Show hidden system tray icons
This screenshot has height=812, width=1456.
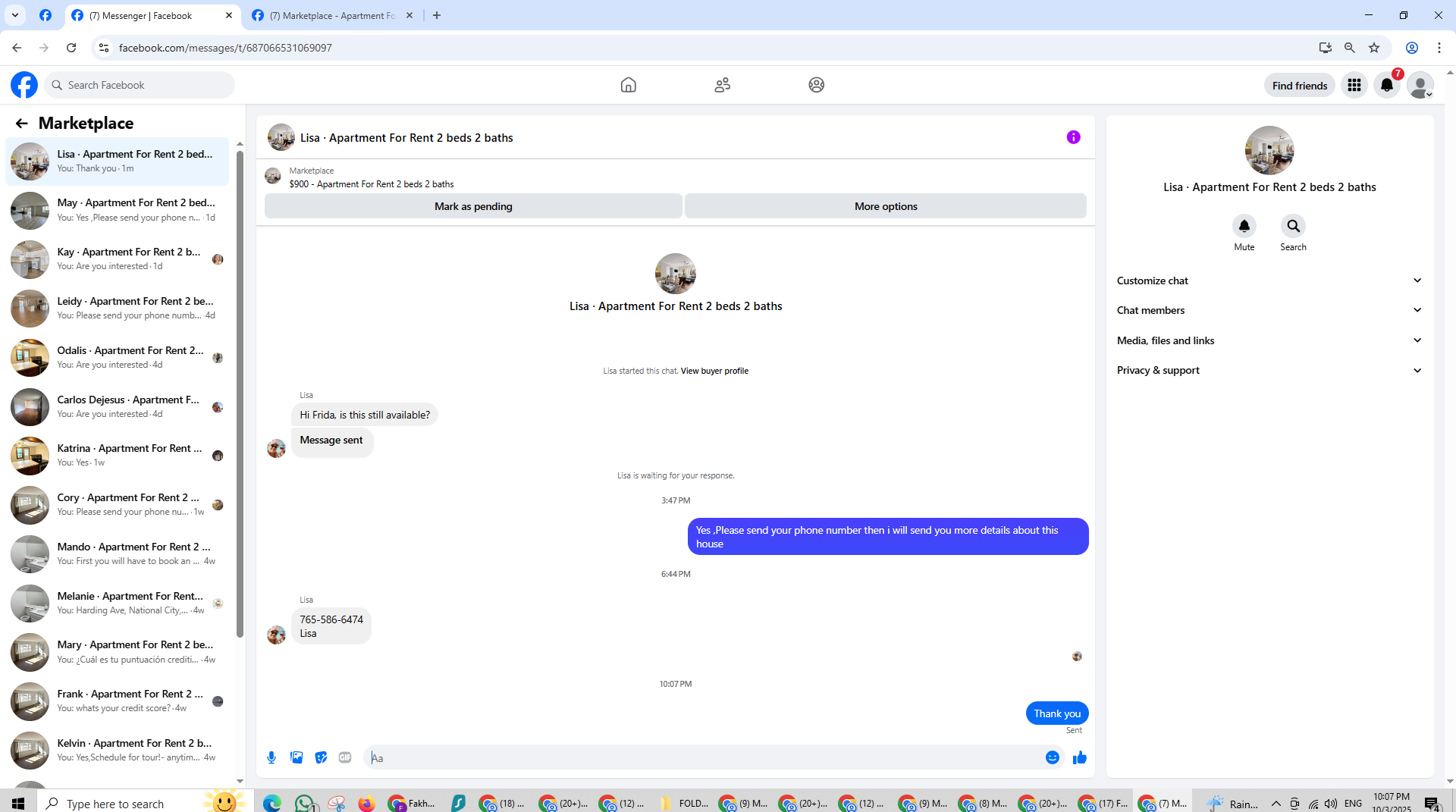pos(1276,803)
